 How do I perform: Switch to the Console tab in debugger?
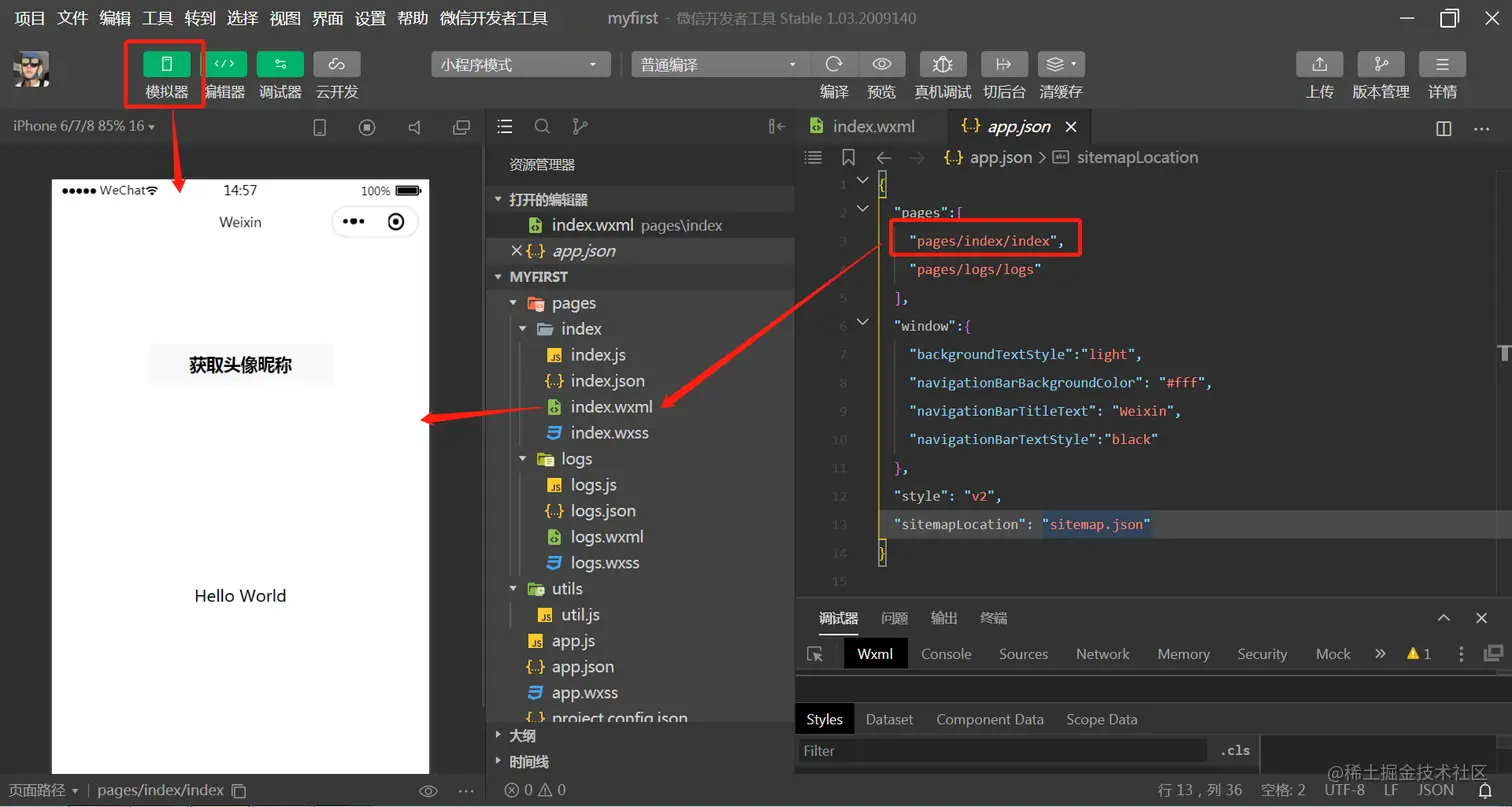(946, 654)
